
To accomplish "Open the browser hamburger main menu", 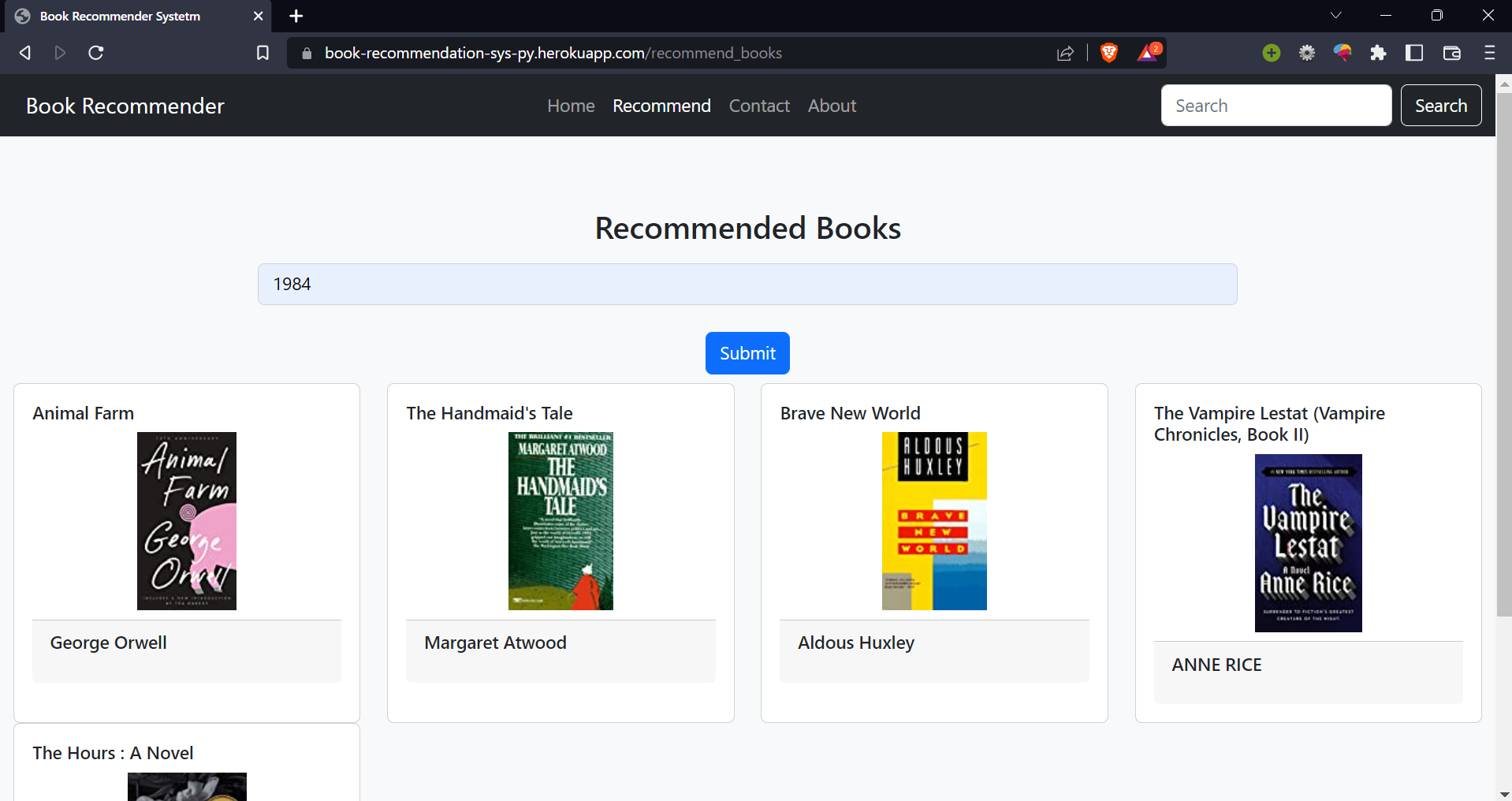I will (1489, 53).
